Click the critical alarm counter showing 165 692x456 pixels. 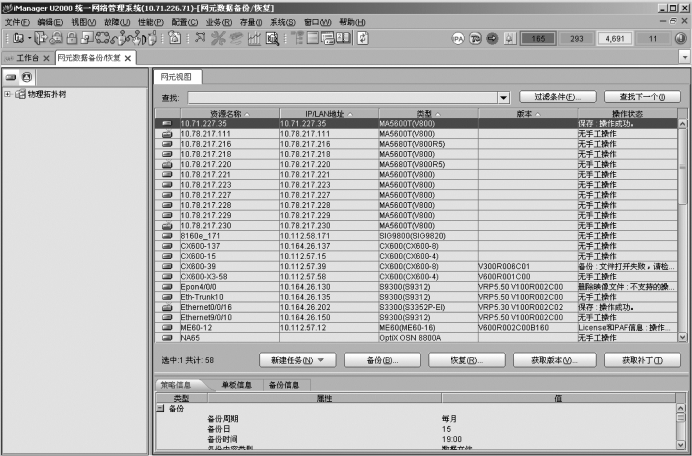click(x=538, y=39)
